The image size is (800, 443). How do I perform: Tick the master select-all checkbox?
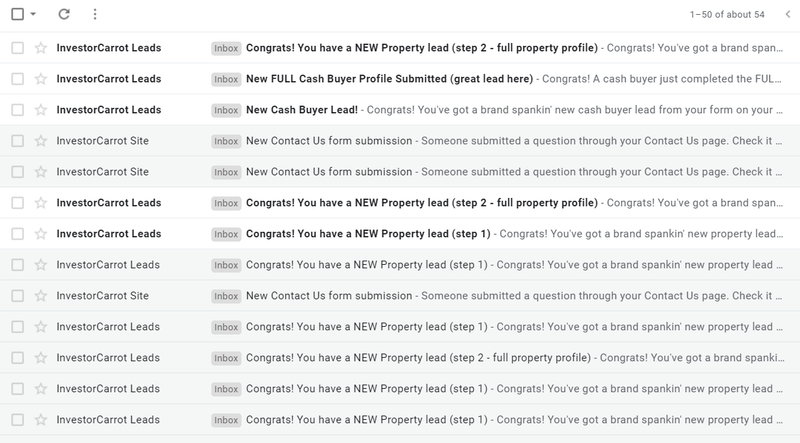[x=17, y=15]
